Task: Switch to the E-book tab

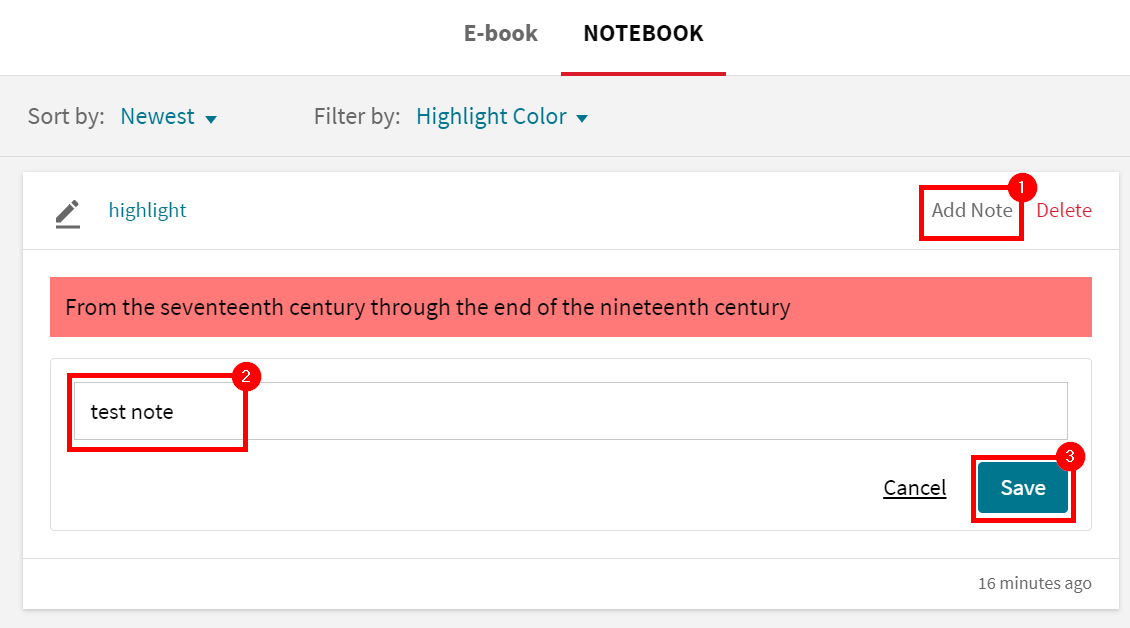Action: (x=500, y=33)
